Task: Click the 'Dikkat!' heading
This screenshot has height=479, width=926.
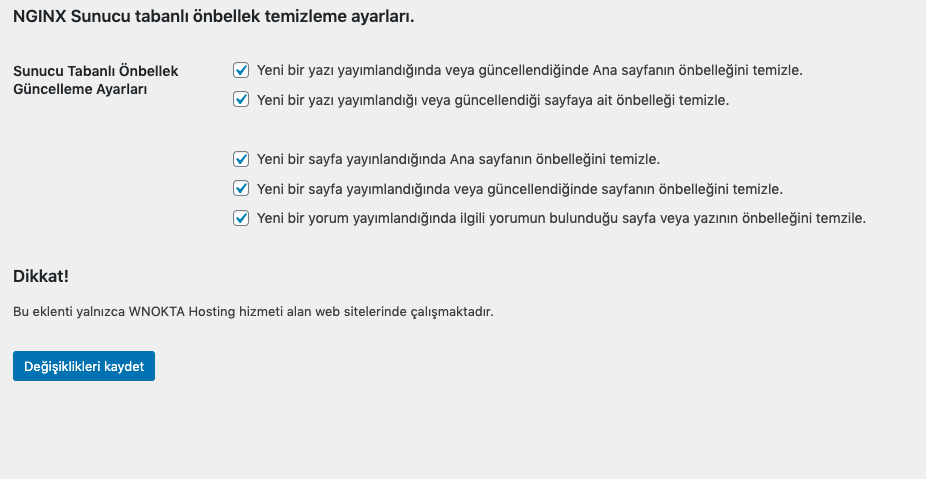Action: coord(41,275)
